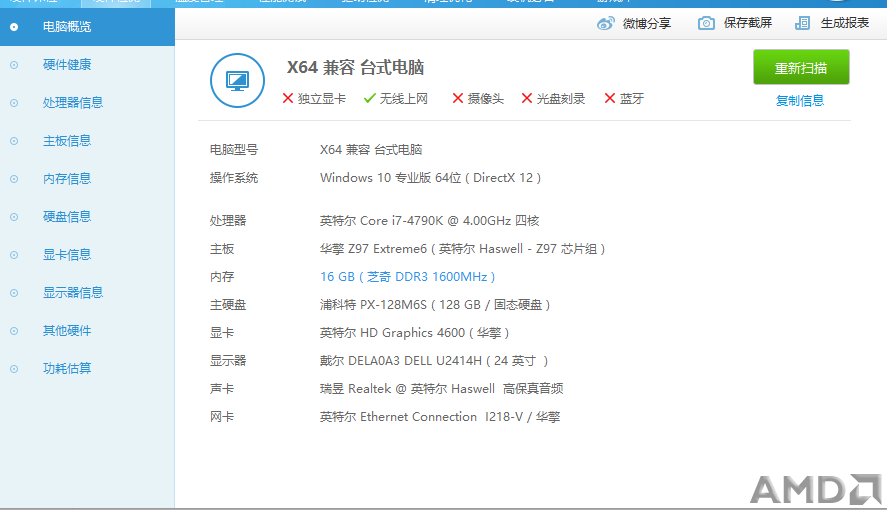Click the bullet icon beside 处理器信息
Image resolution: width=887 pixels, height=510 pixels.
pos(14,103)
